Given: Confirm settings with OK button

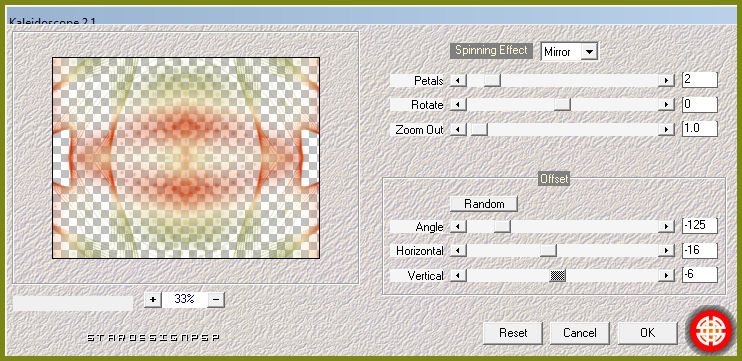Looking at the screenshot, I should [x=647, y=333].
